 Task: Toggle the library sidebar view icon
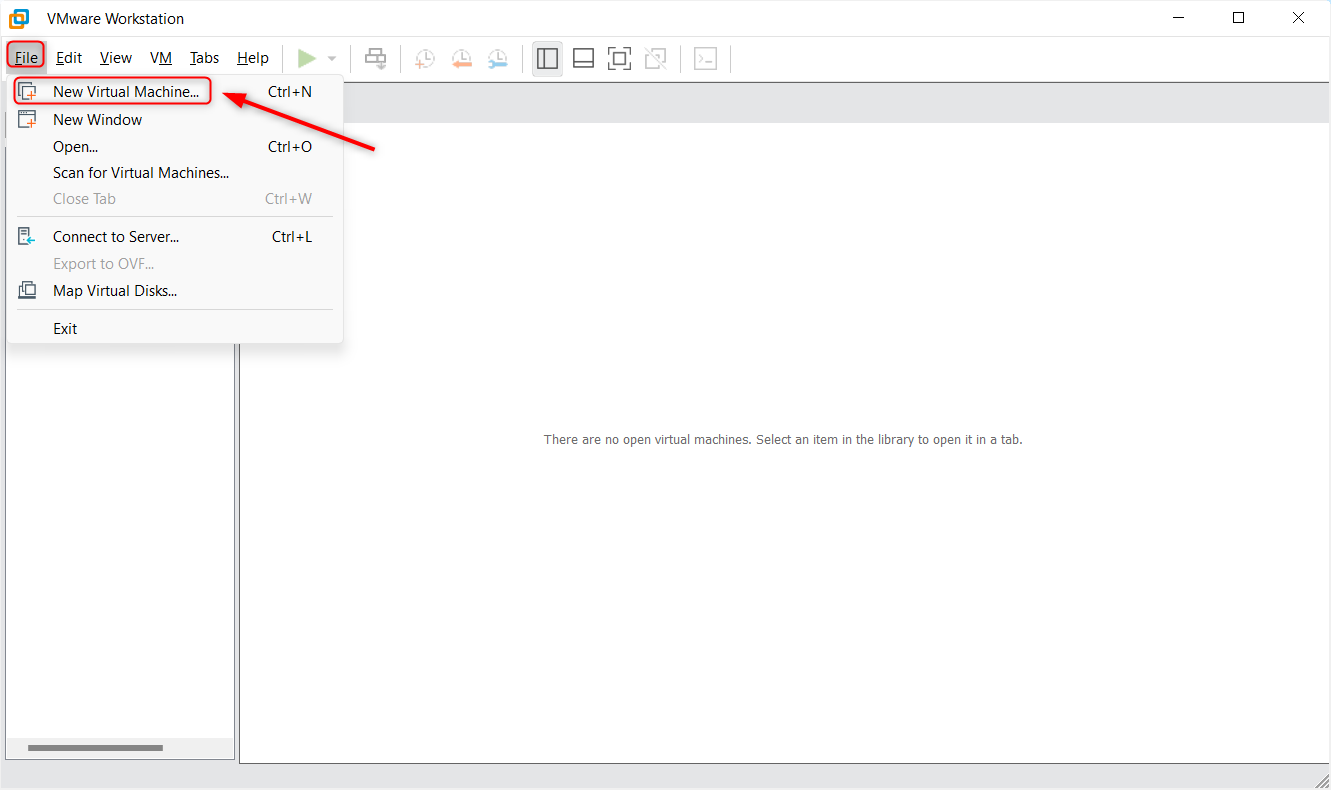[547, 59]
